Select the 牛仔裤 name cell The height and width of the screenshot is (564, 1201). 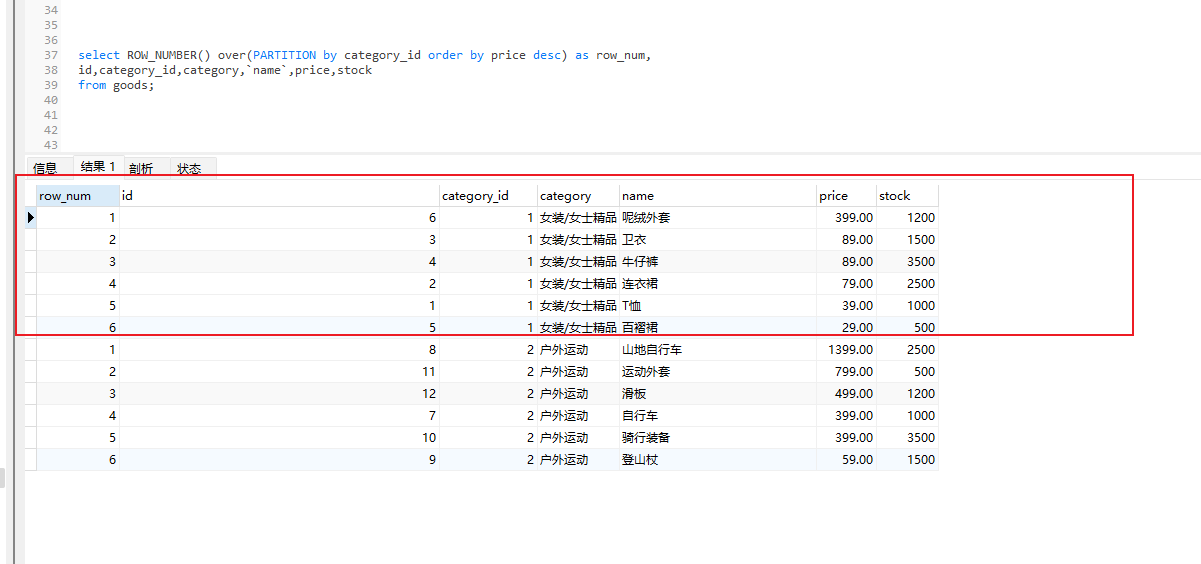point(718,262)
